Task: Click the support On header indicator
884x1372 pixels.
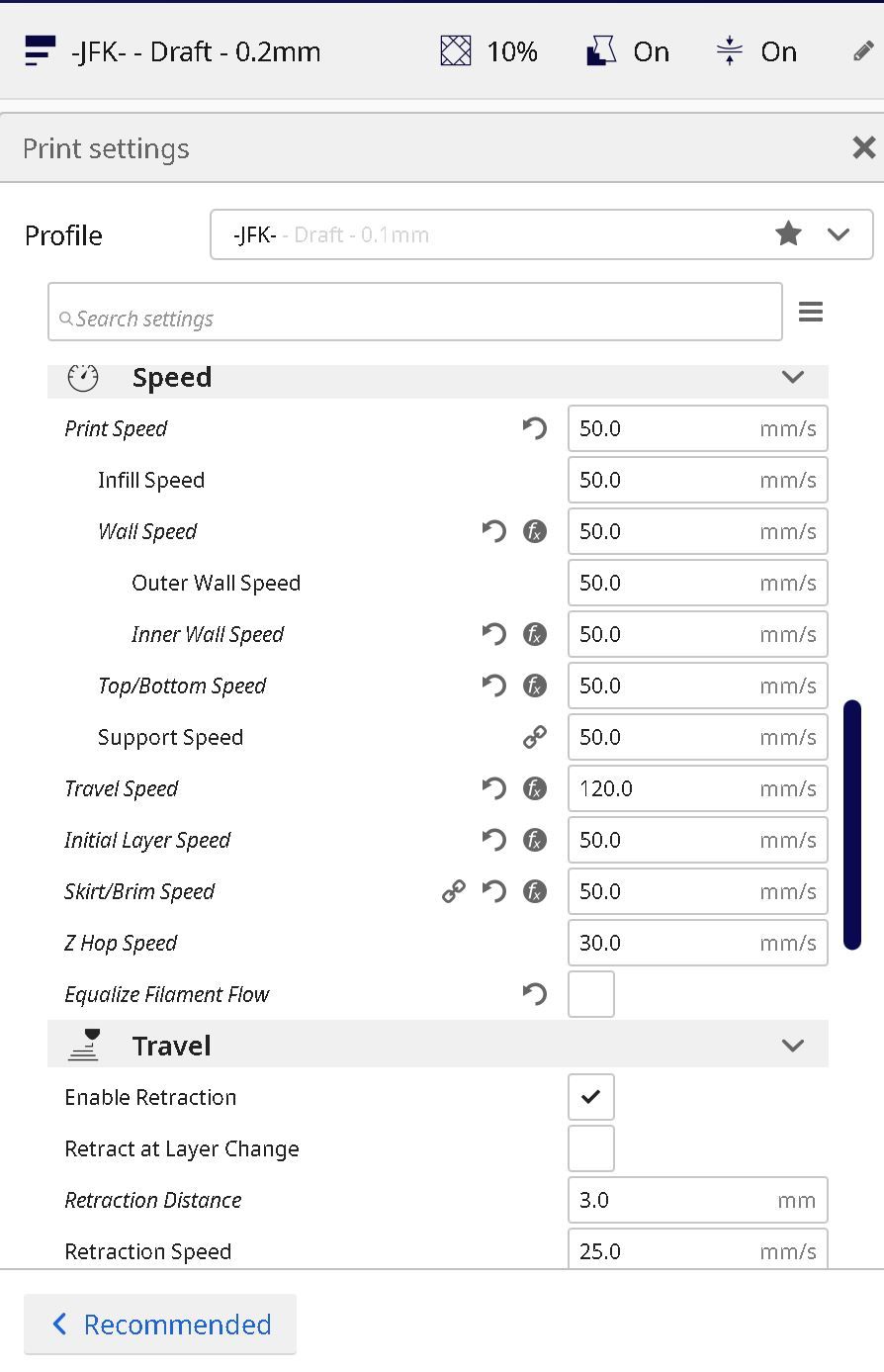Action: [629, 51]
